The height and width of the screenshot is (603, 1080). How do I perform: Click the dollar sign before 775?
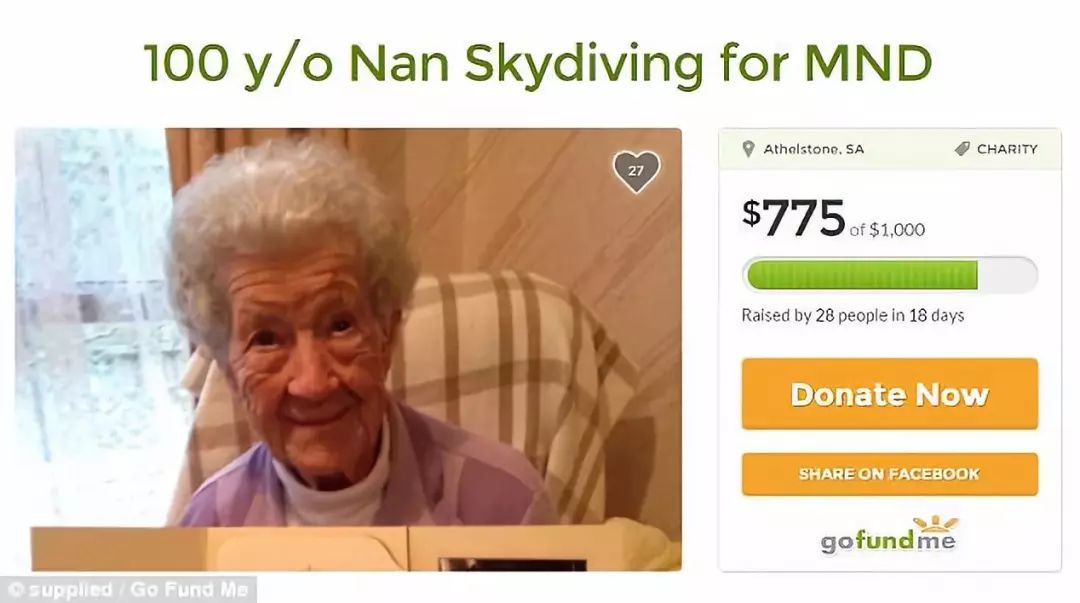point(751,213)
